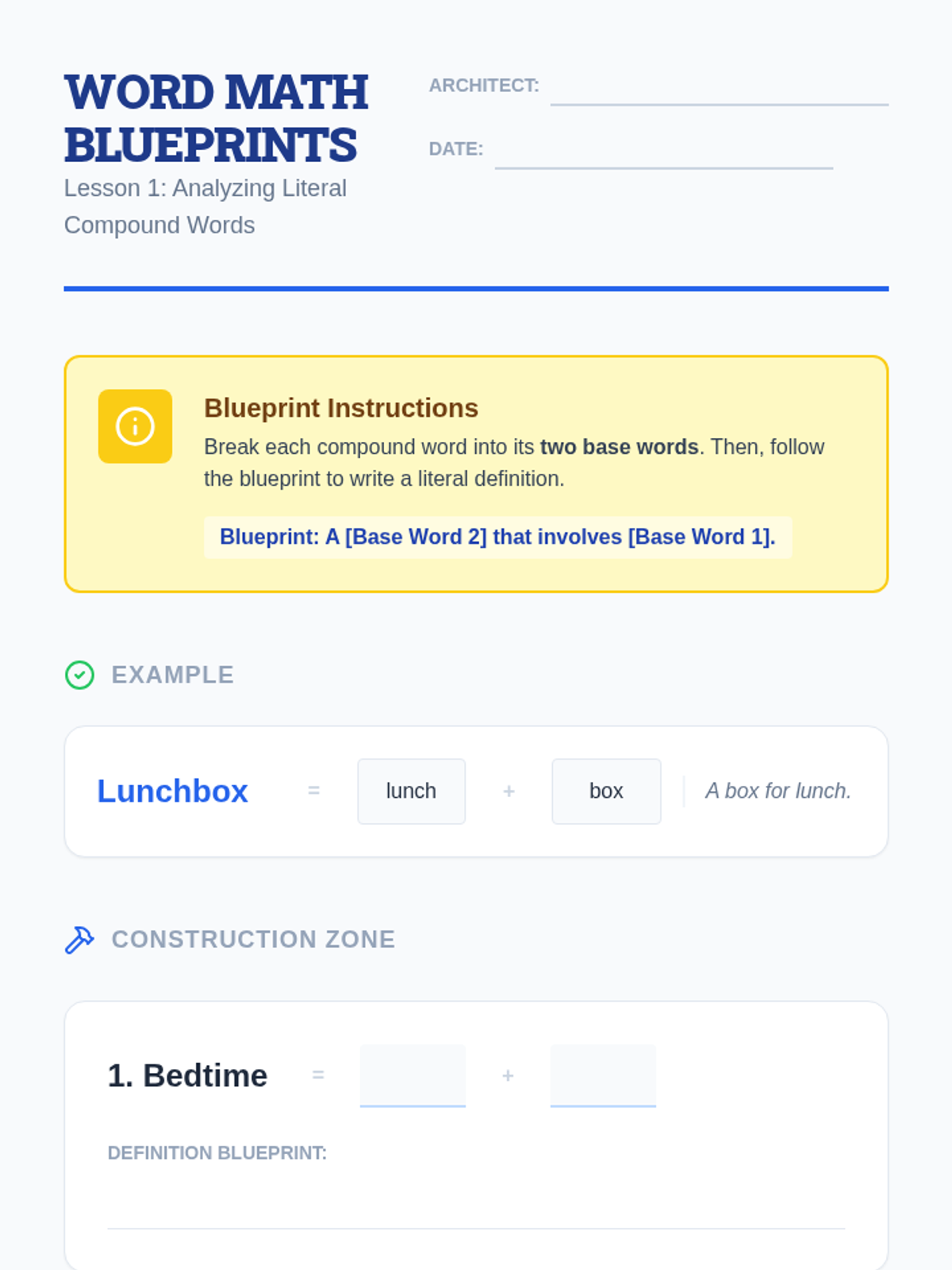Click the Definition Blueprint writing line

(x=476, y=1206)
